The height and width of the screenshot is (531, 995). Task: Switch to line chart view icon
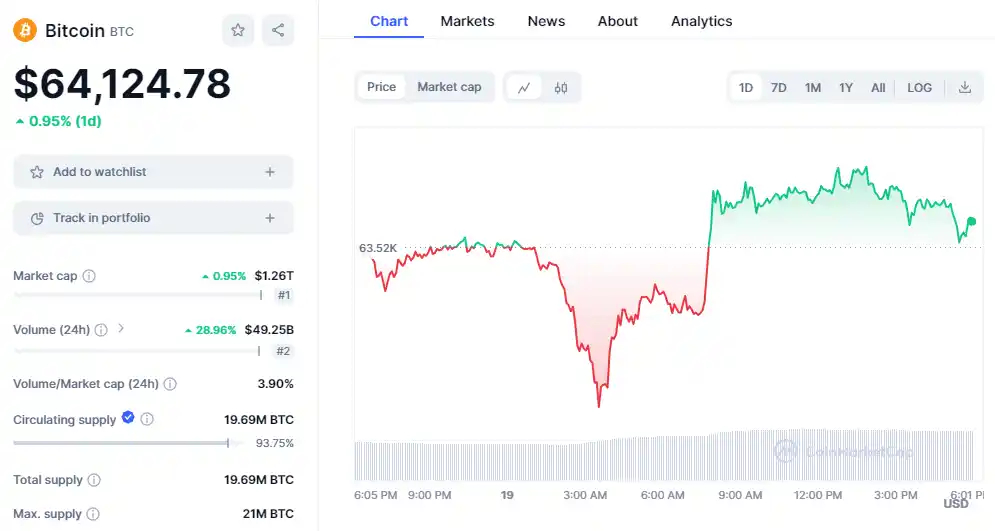point(524,88)
